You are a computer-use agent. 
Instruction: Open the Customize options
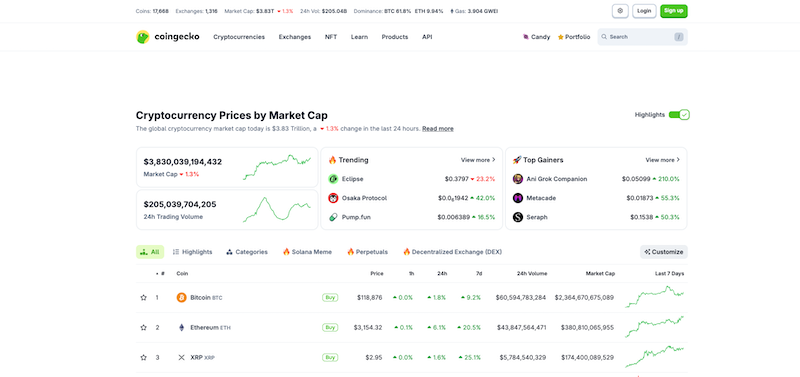point(664,252)
